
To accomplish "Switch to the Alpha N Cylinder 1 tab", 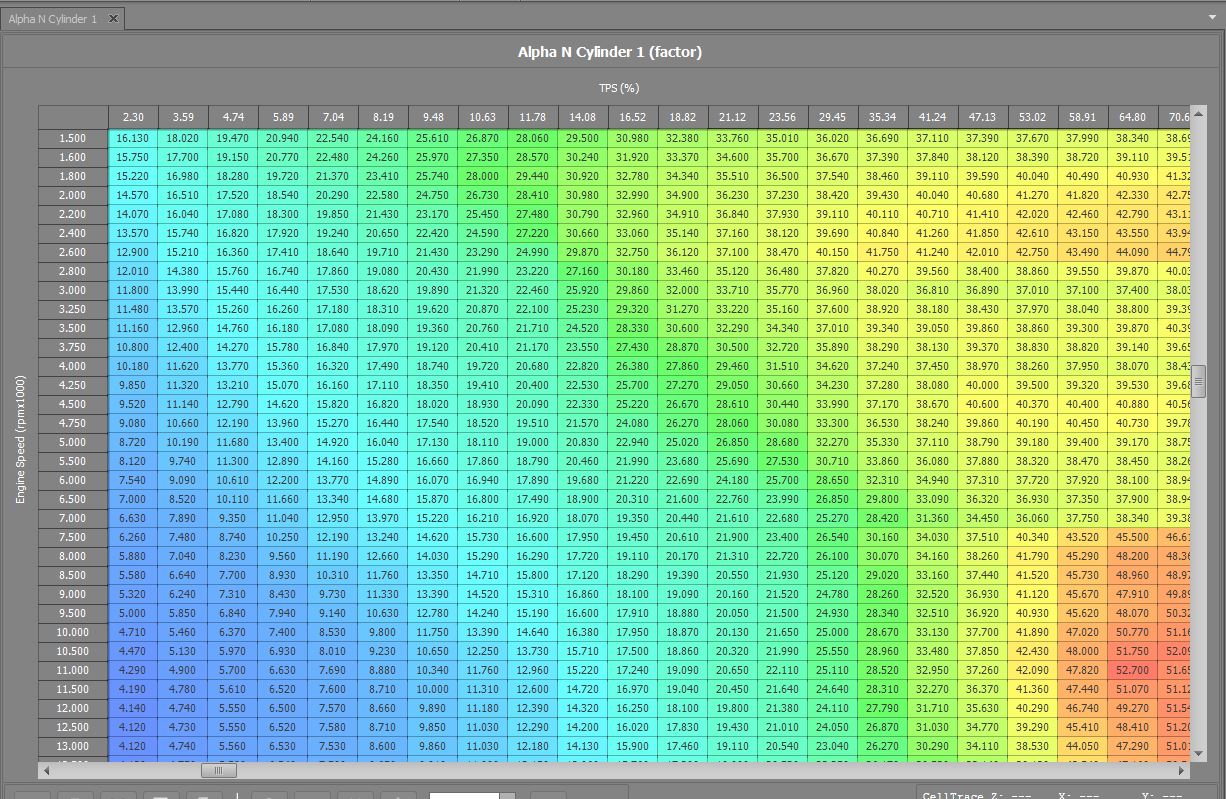I will pos(52,19).
